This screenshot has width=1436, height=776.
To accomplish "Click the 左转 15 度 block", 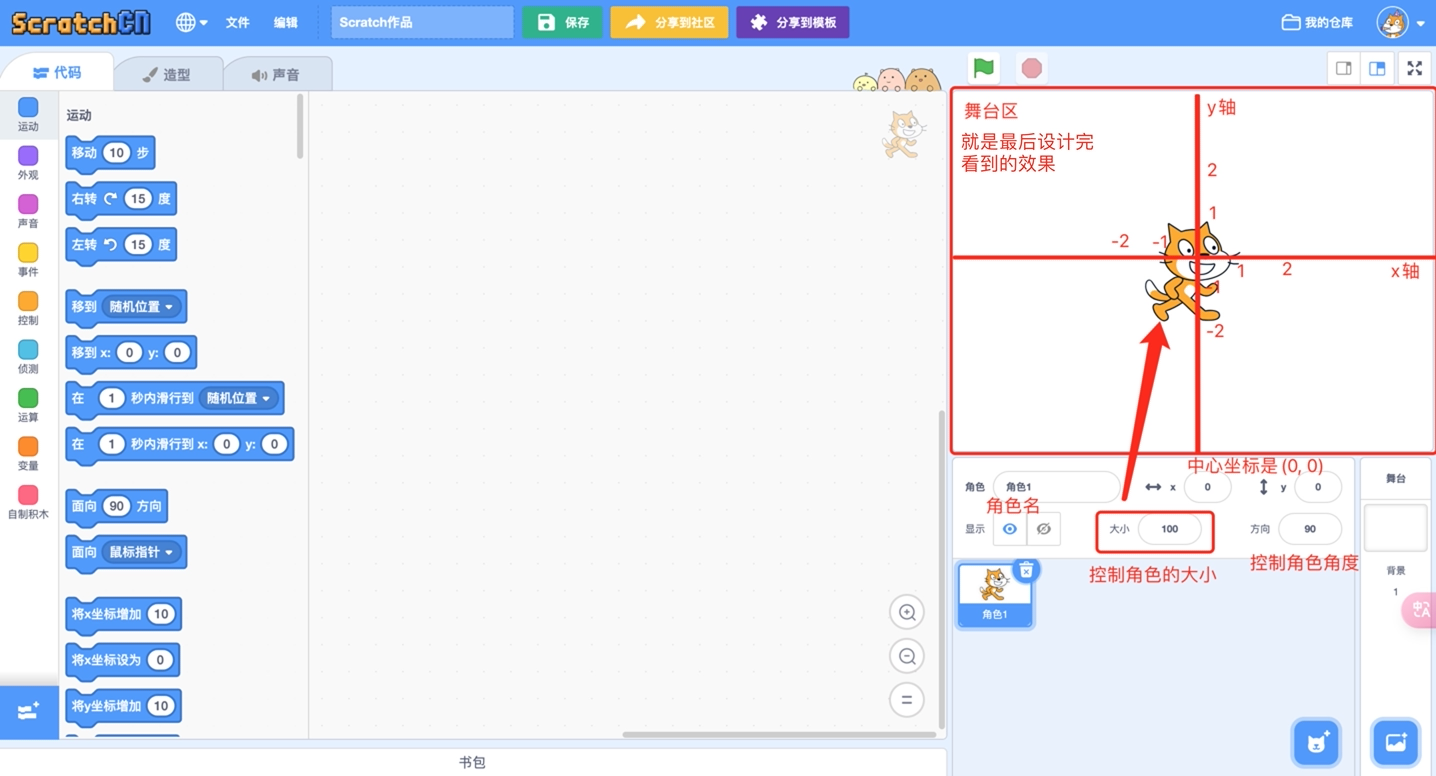I will (x=121, y=245).
